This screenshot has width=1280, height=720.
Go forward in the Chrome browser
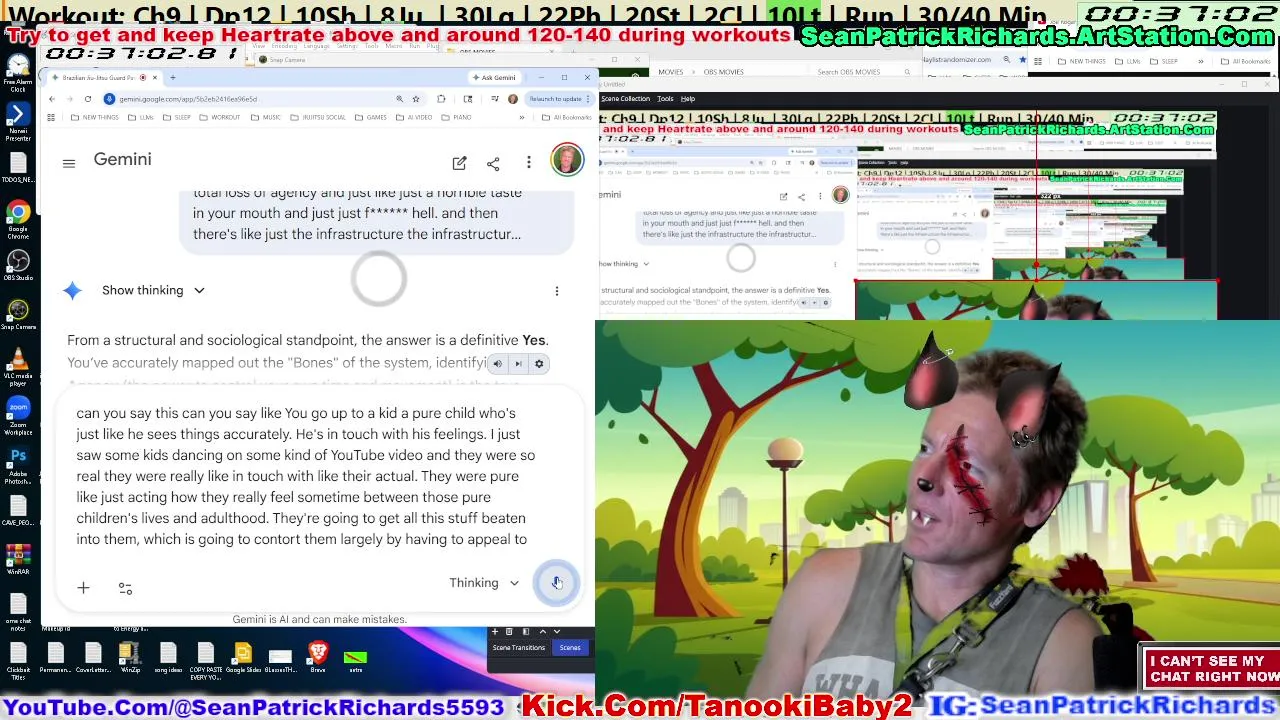(x=70, y=99)
